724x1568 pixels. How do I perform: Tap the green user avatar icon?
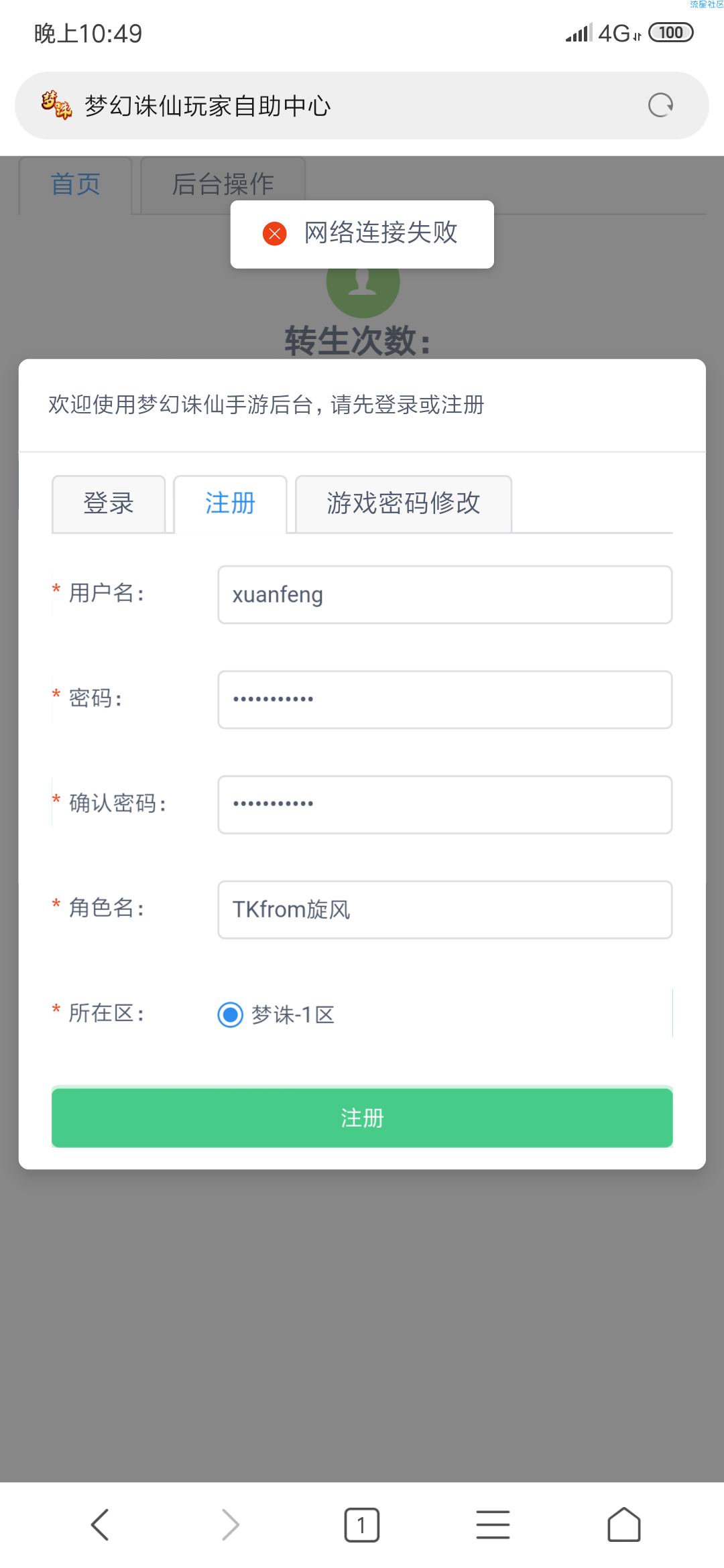[363, 288]
